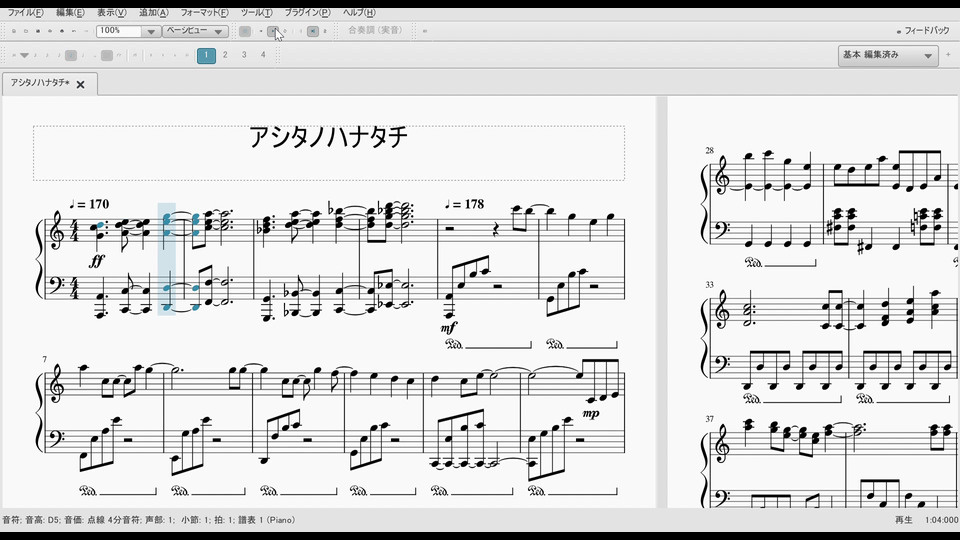Create a new score with the New icon
This screenshot has height=540, width=960.
[13, 31]
